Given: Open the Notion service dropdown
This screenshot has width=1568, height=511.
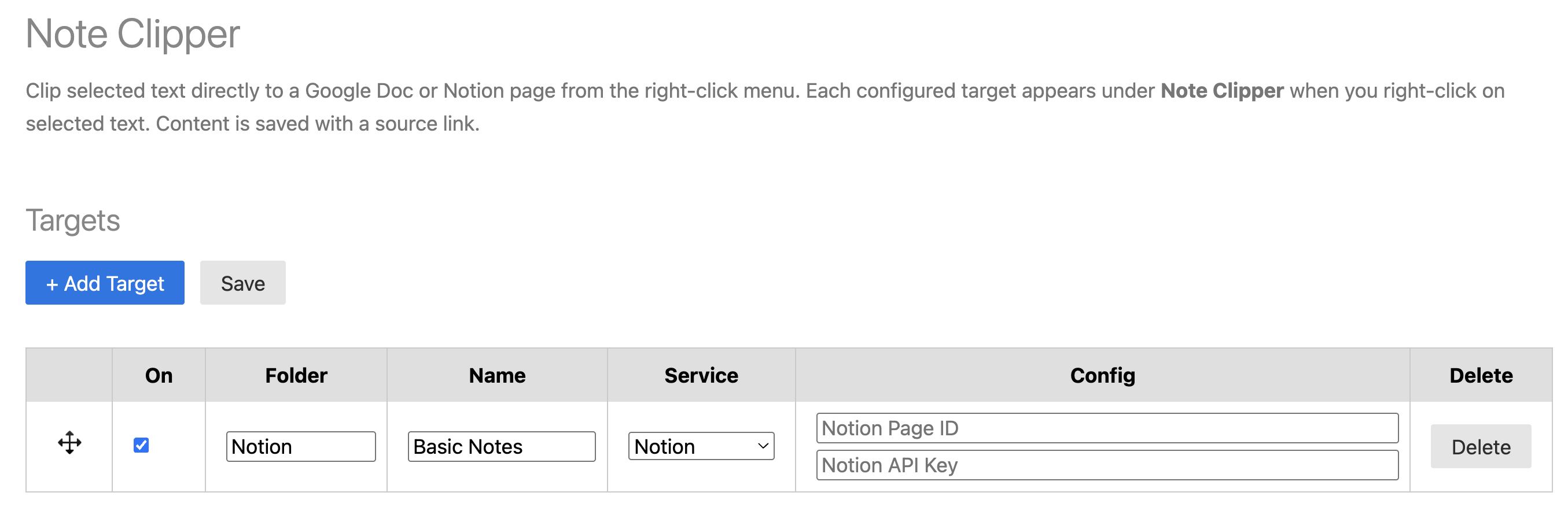Looking at the screenshot, I should [x=701, y=446].
